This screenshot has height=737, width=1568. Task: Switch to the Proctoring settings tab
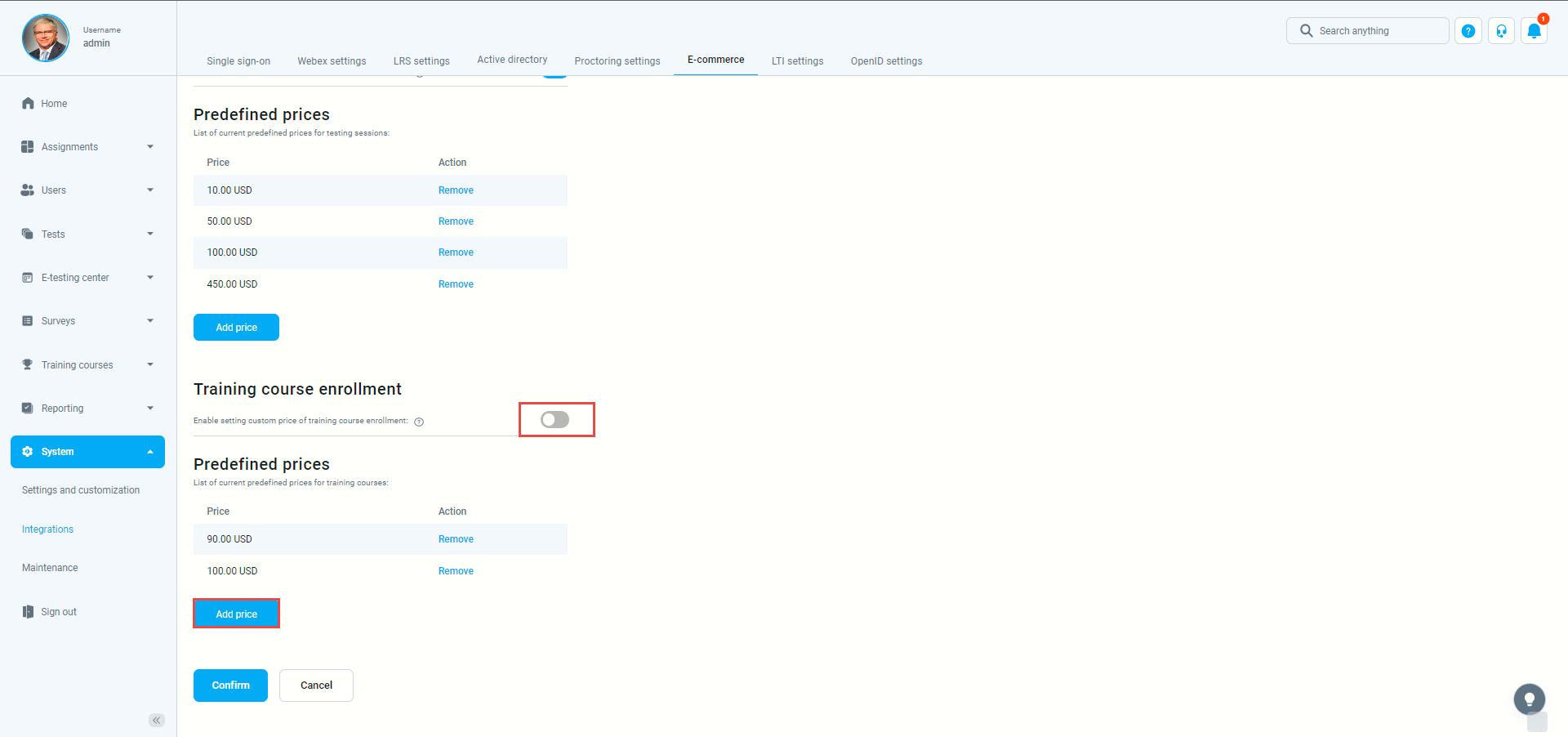[x=617, y=60]
